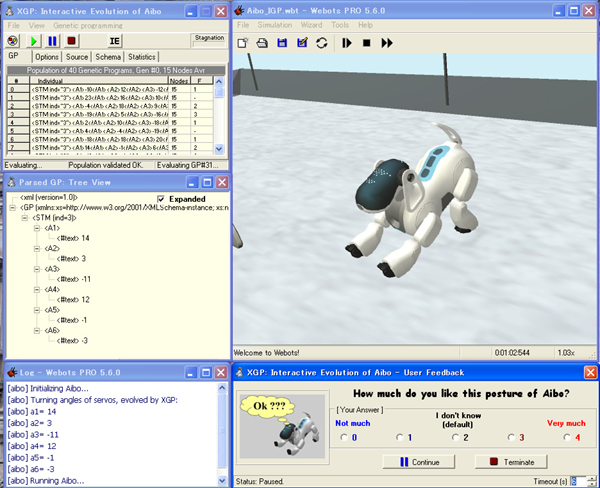Click the Terminate button in User Feedback

(511, 462)
